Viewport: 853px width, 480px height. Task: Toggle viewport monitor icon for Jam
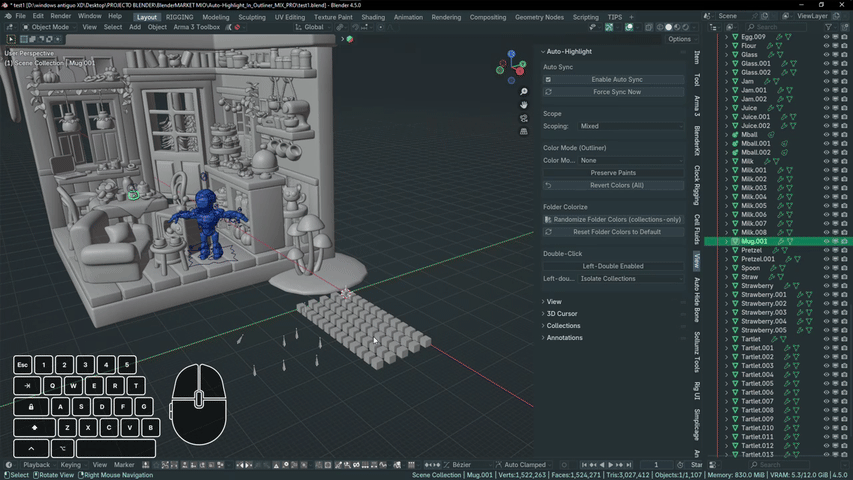point(836,81)
